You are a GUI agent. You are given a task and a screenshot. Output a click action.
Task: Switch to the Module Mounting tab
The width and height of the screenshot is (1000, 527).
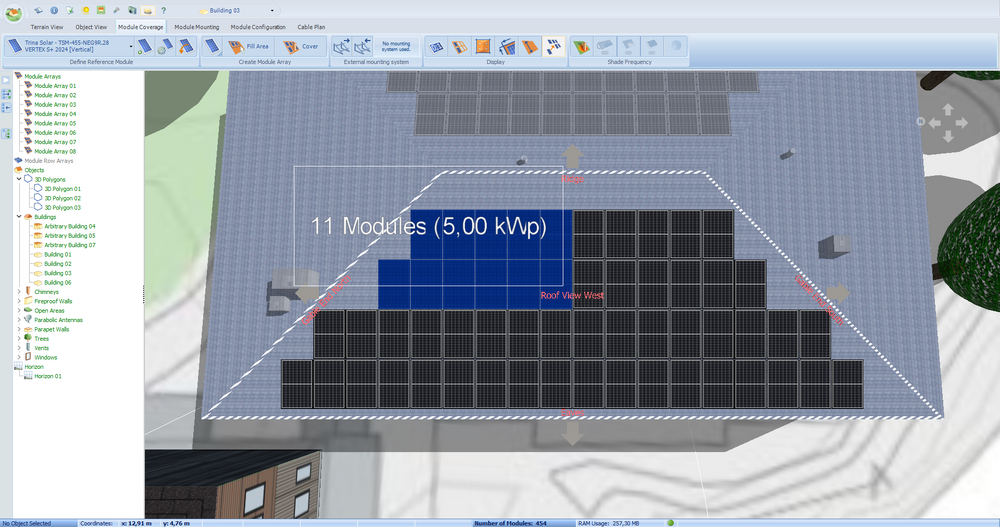click(x=197, y=27)
